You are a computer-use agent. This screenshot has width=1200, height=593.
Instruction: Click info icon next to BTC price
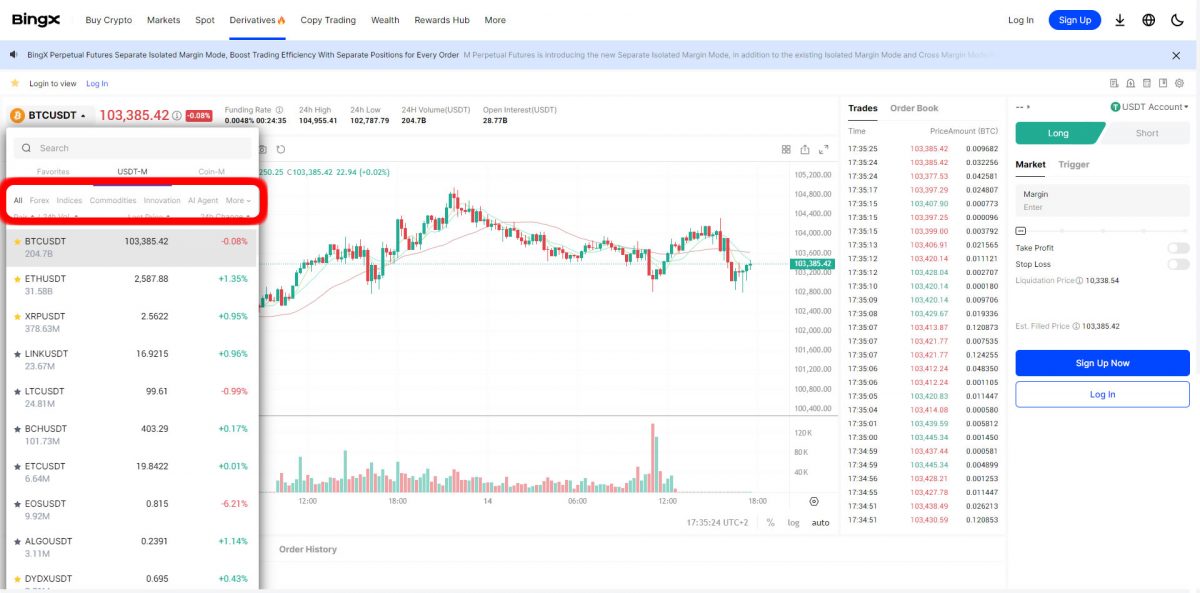[177, 115]
